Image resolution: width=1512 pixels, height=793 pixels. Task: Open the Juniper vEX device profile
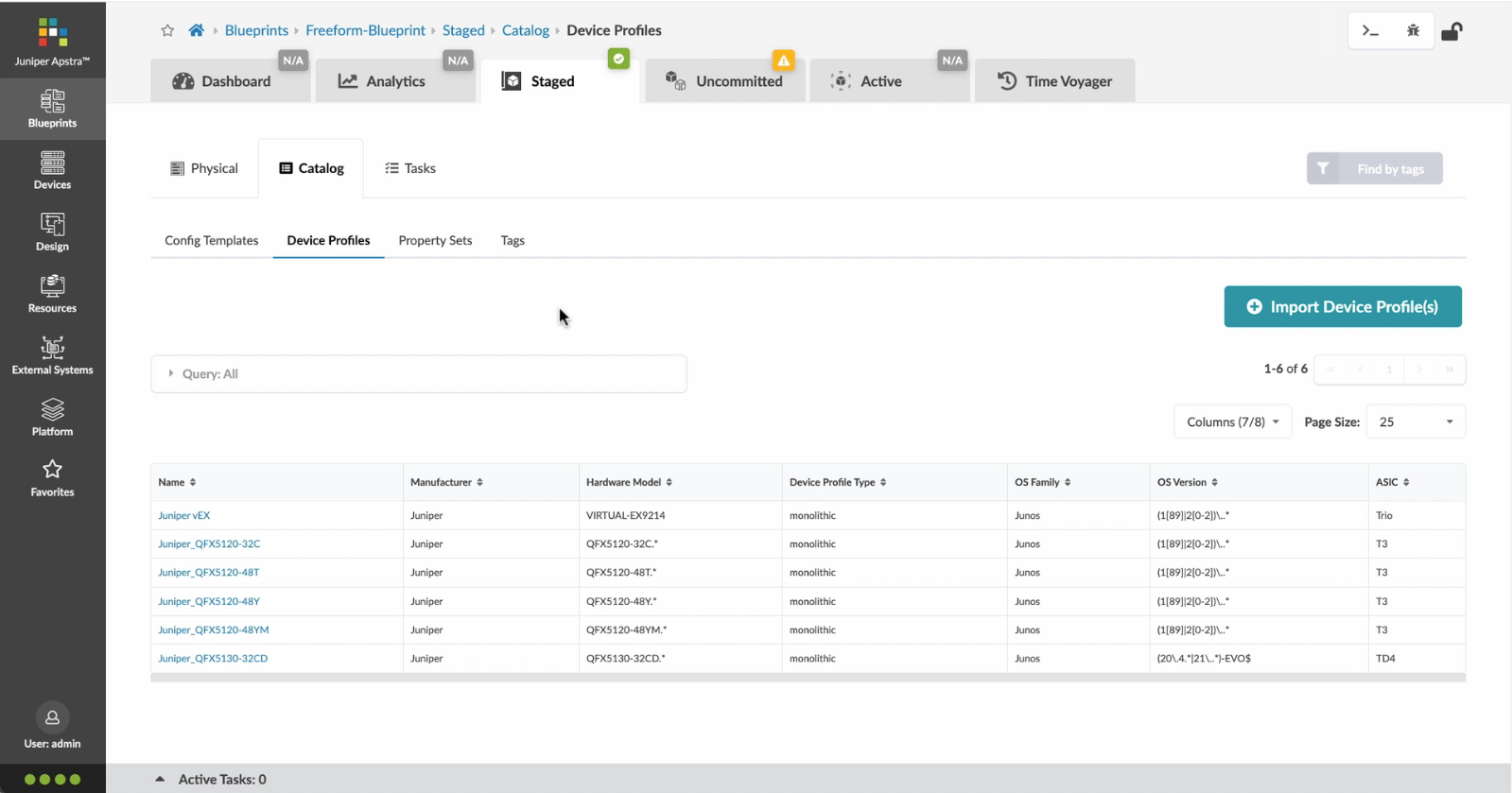pos(184,515)
